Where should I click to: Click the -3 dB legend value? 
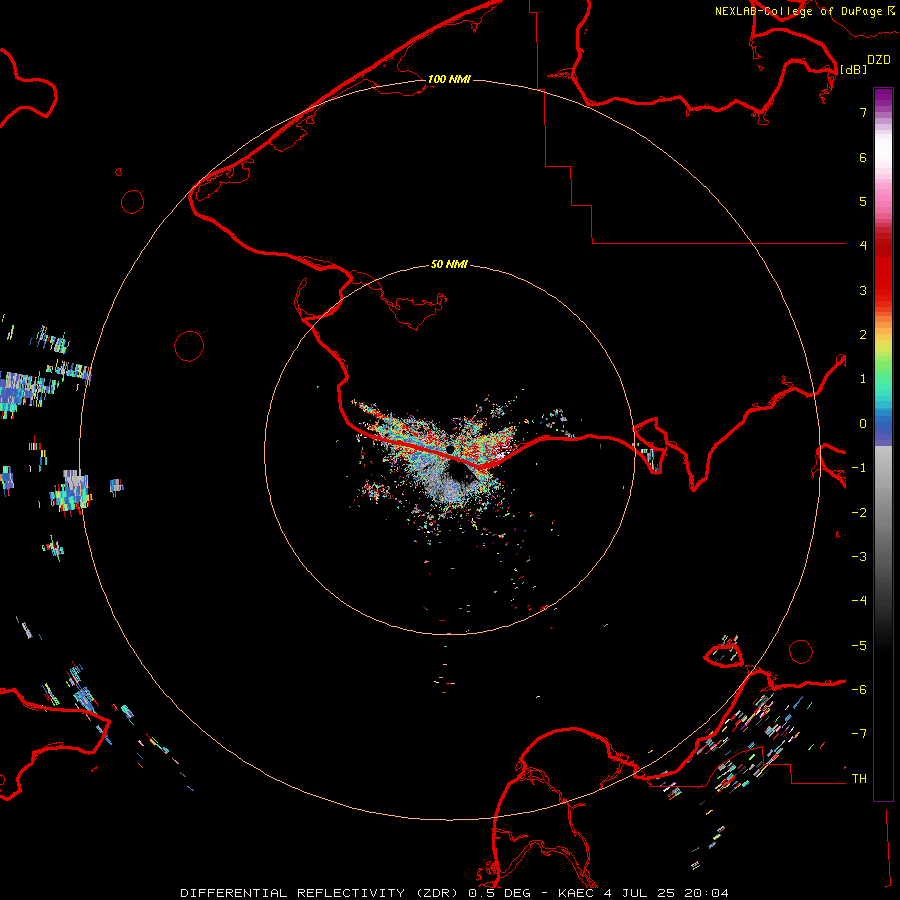point(859,557)
